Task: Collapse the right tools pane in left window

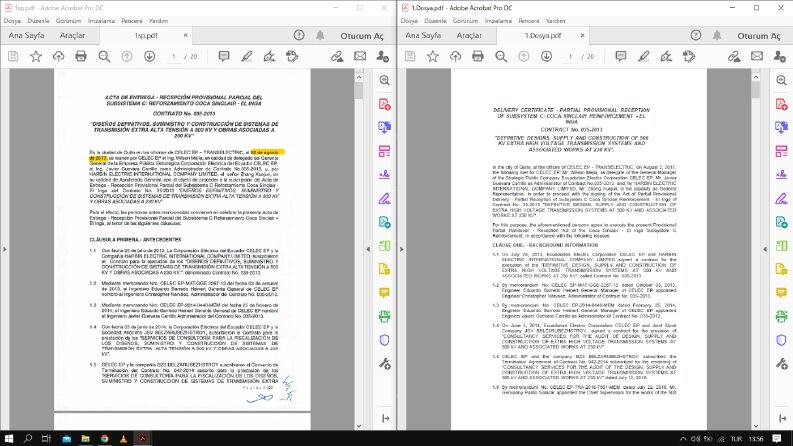Action: point(368,249)
